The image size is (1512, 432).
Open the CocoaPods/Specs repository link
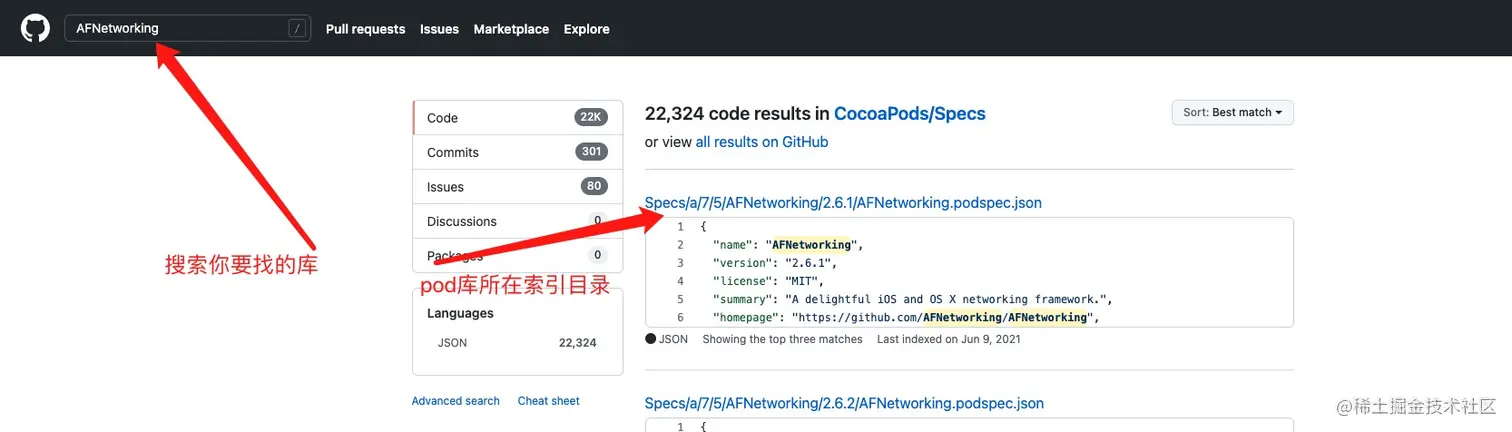[x=910, y=114]
